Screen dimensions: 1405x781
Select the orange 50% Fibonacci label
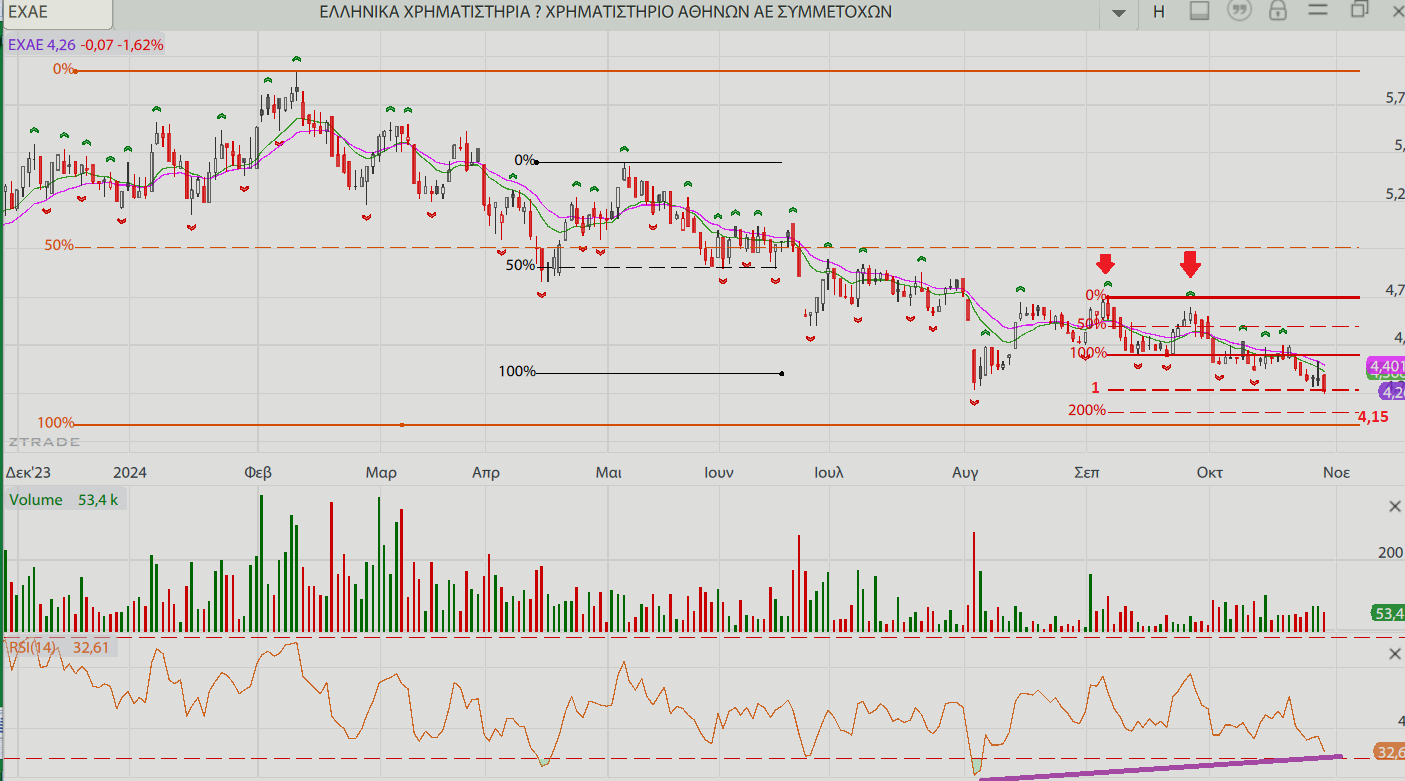[x=59, y=245]
